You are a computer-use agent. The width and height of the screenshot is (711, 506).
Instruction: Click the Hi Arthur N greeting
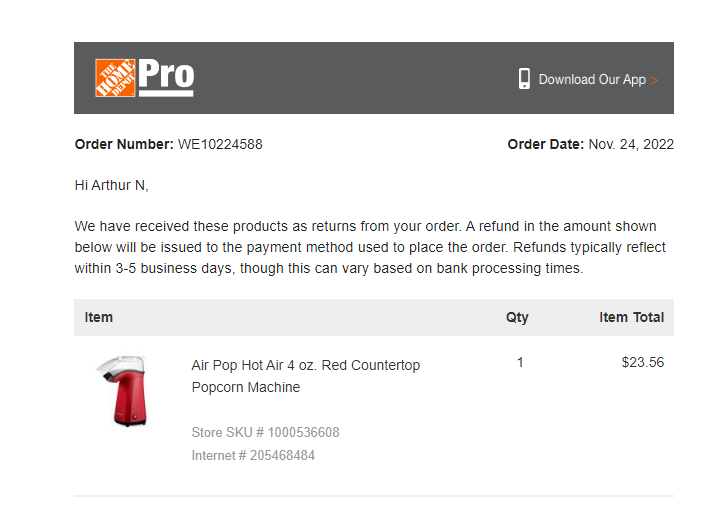pyautogui.click(x=112, y=185)
